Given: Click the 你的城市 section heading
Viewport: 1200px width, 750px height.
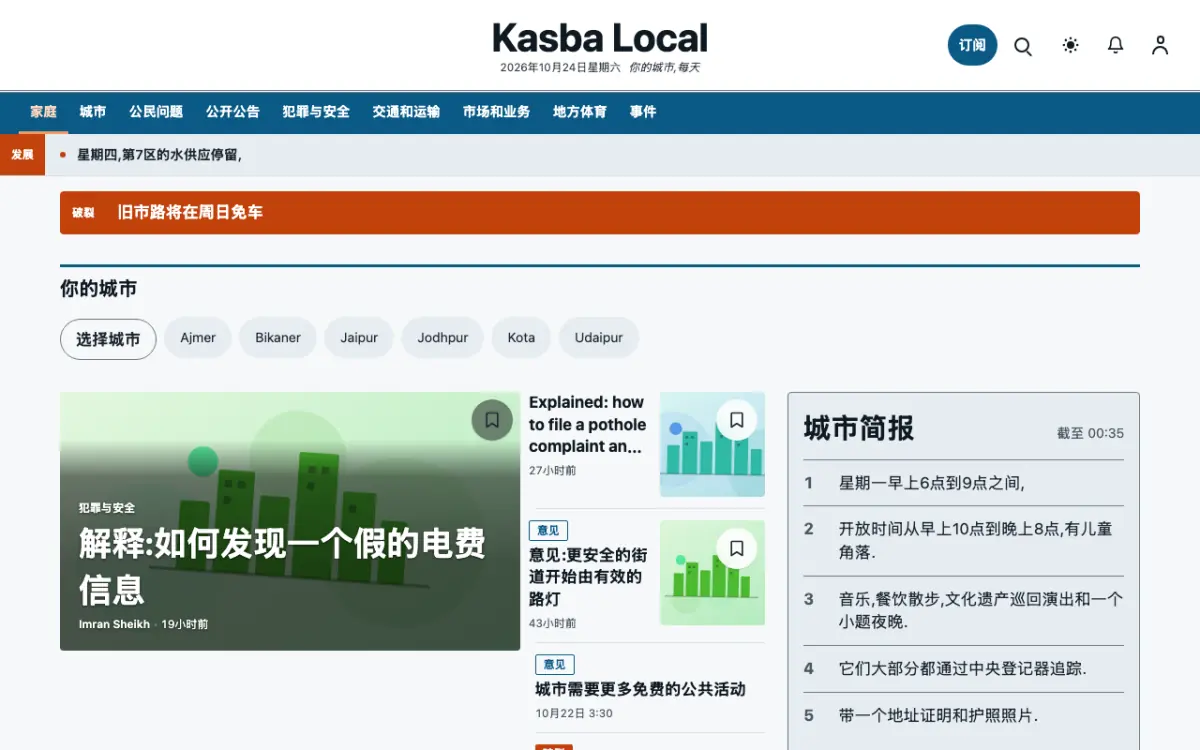Looking at the screenshot, I should 98,289.
